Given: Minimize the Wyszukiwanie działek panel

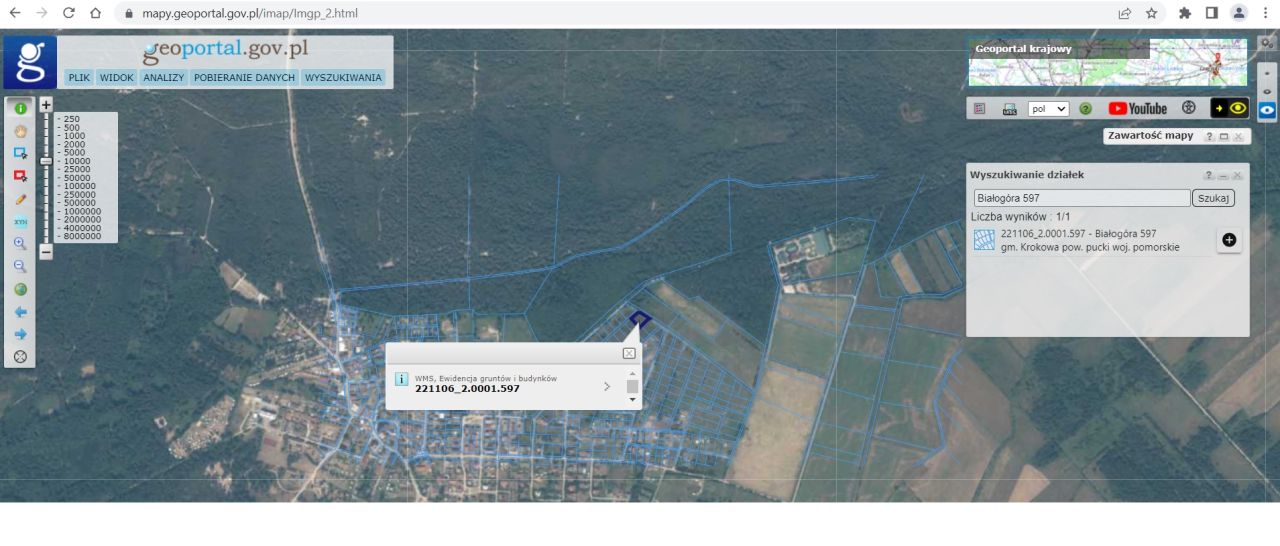Looking at the screenshot, I should tap(1223, 175).
